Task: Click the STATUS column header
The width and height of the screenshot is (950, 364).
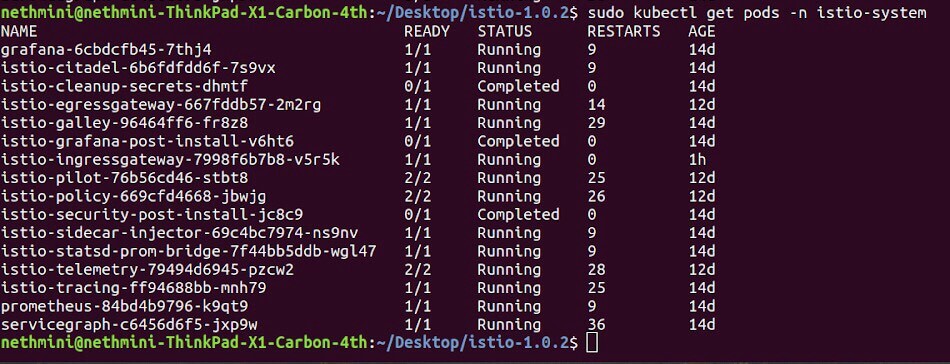Action: tap(505, 31)
